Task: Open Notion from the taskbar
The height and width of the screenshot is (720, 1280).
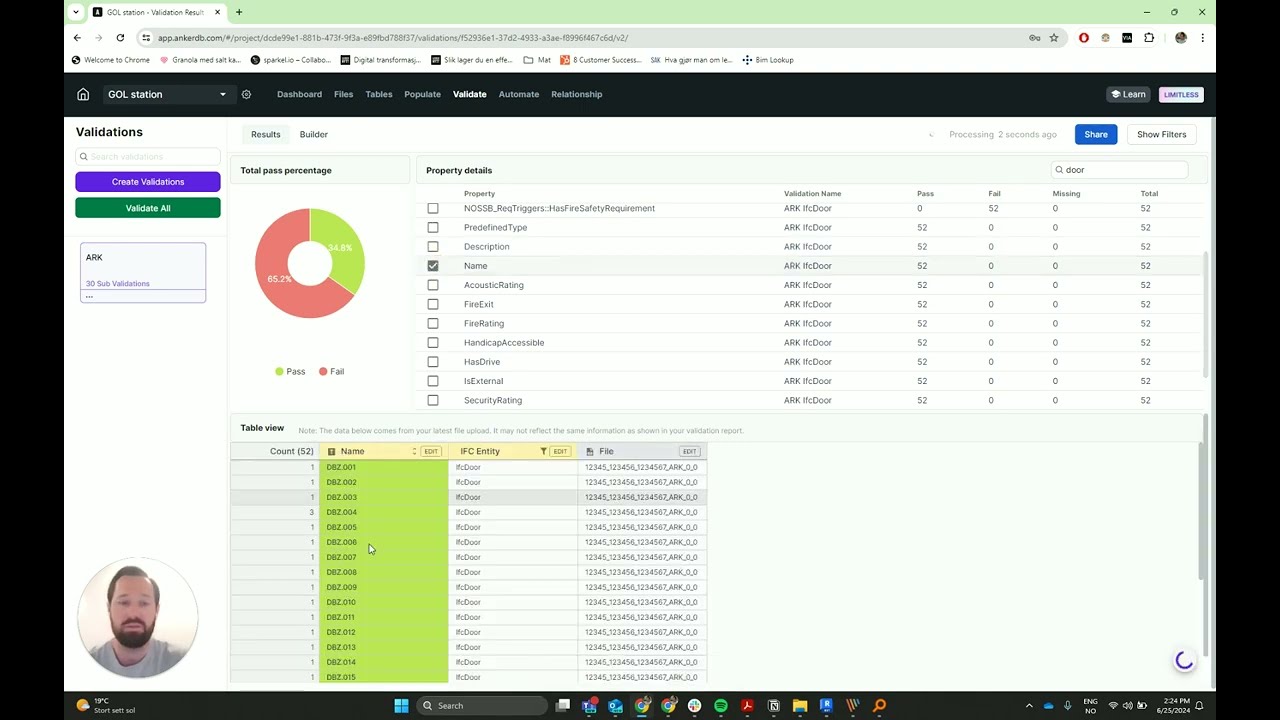Action: (x=773, y=705)
